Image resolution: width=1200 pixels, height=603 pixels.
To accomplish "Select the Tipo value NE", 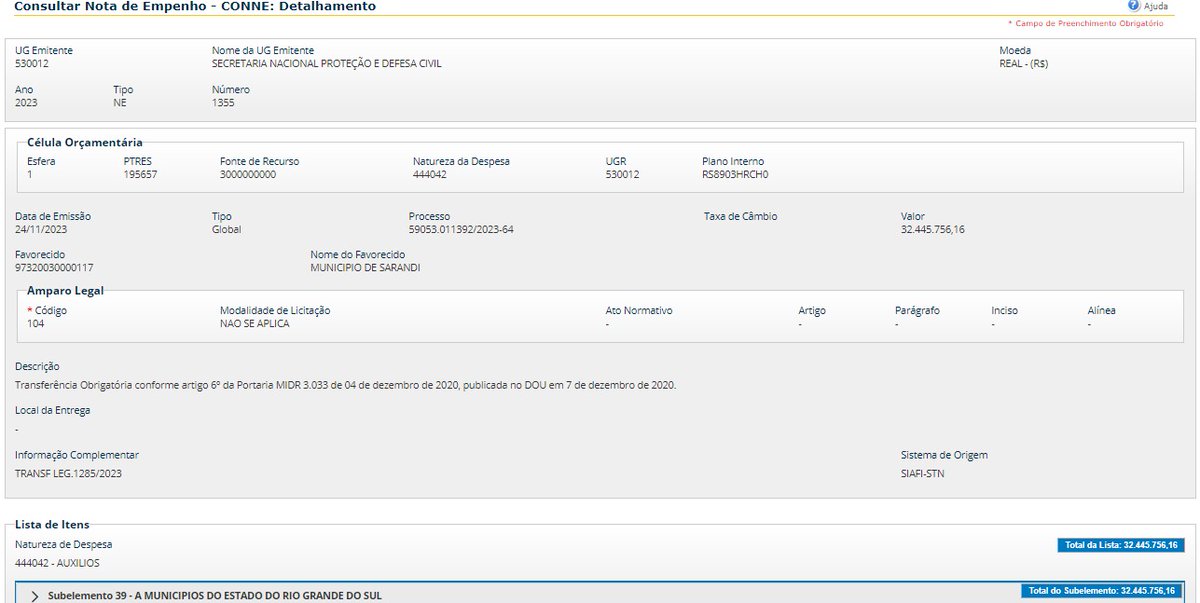I will pos(120,103).
